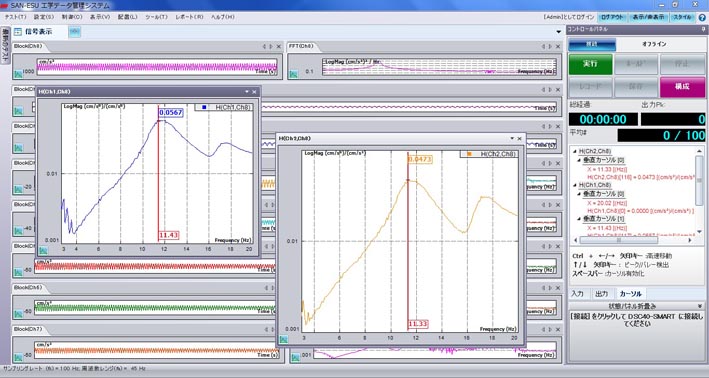Viewport: 709px width, 378px height.
Task: Click the graph tool icon in H(Ch1,Ch8) window
Action: [x=43, y=250]
